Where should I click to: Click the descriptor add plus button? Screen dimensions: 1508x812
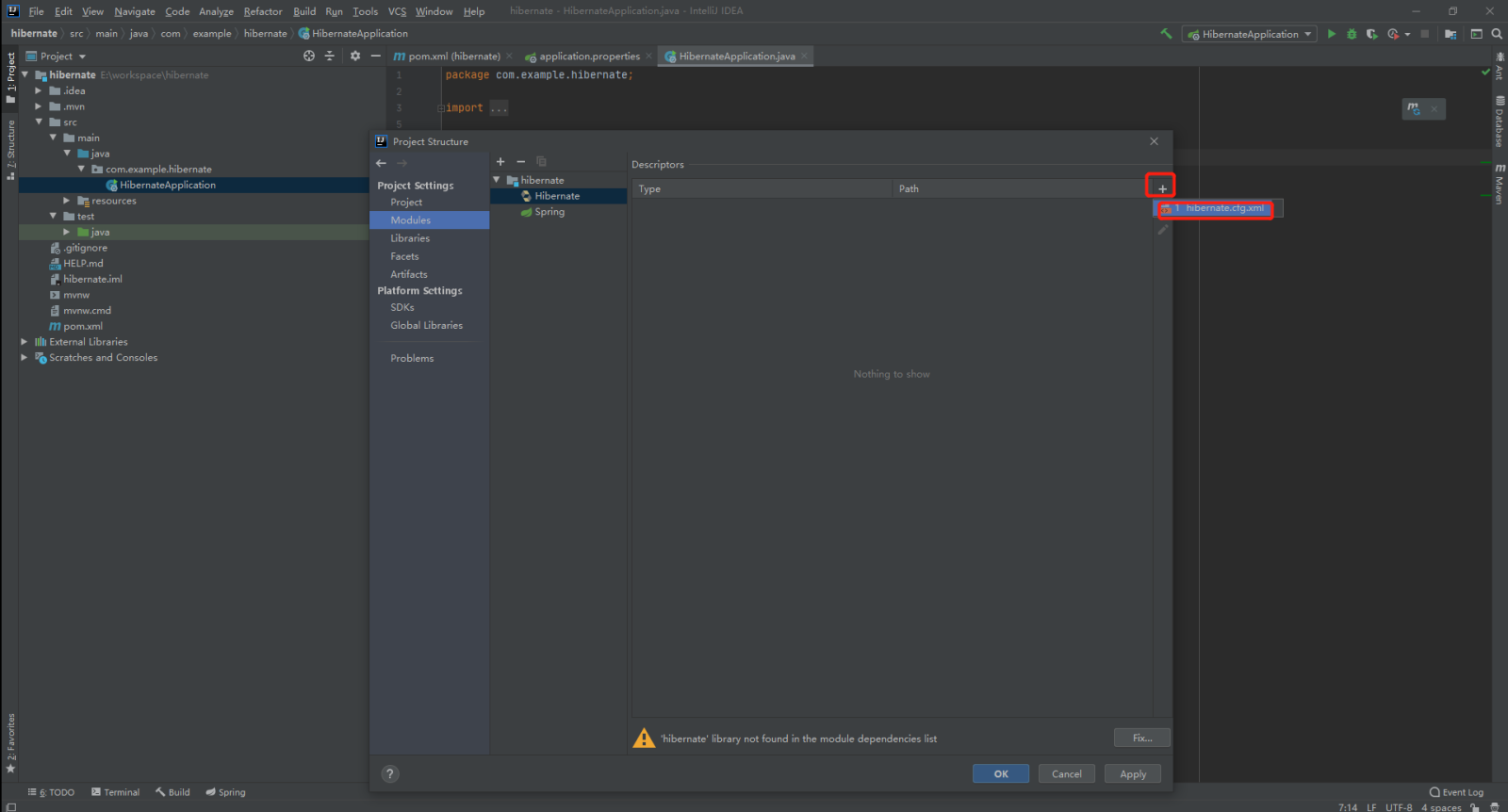(1162, 188)
